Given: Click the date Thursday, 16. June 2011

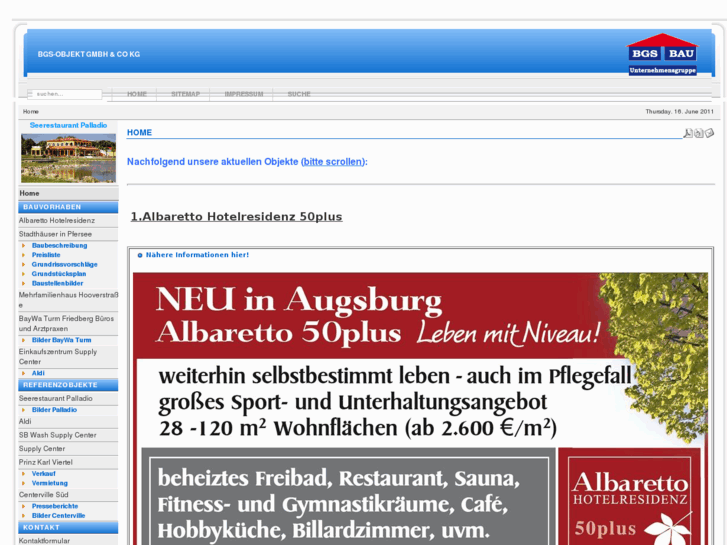Looking at the screenshot, I should click(x=679, y=112).
